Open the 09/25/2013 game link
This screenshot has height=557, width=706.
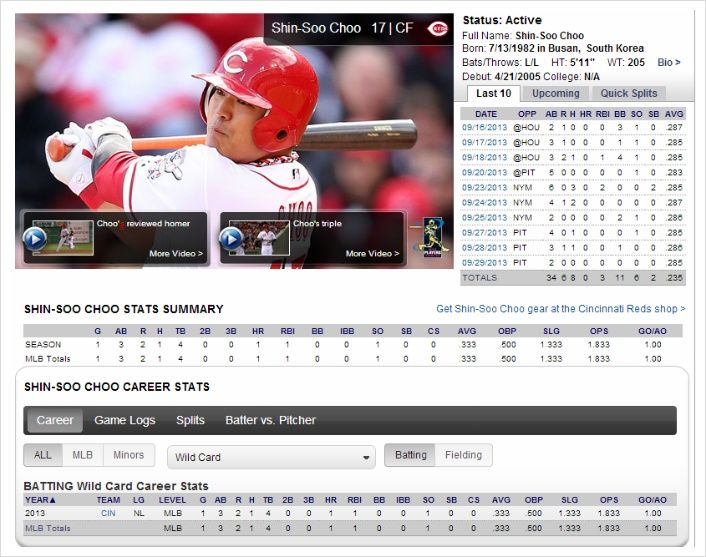point(484,217)
